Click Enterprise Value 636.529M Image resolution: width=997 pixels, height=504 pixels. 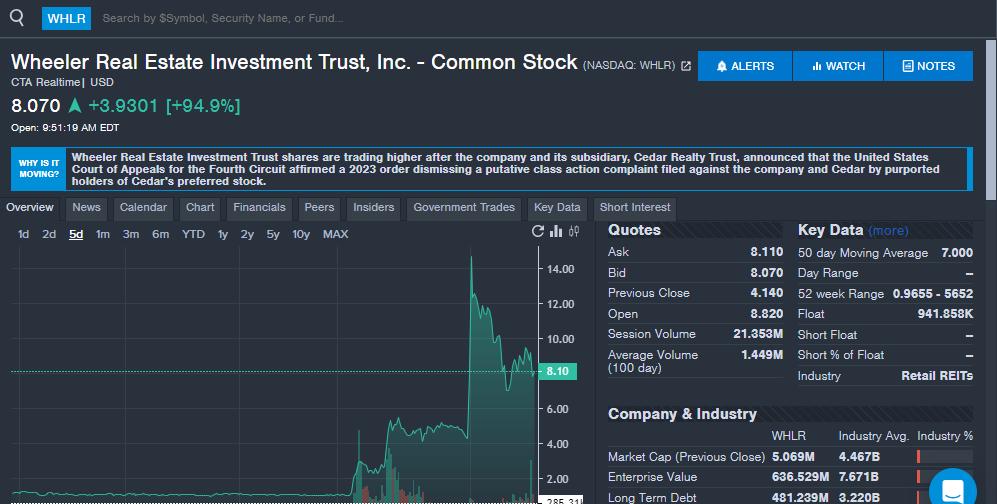click(800, 477)
